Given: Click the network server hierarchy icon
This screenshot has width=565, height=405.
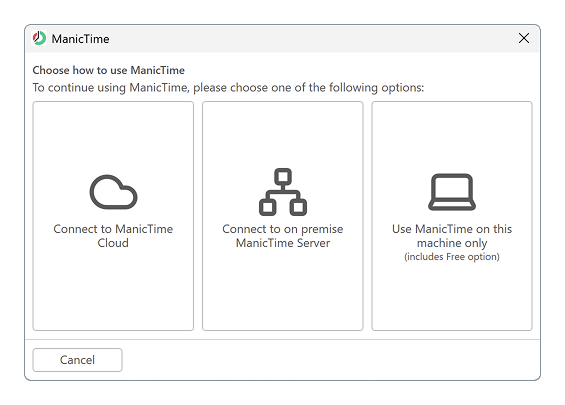Looking at the screenshot, I should (283, 192).
